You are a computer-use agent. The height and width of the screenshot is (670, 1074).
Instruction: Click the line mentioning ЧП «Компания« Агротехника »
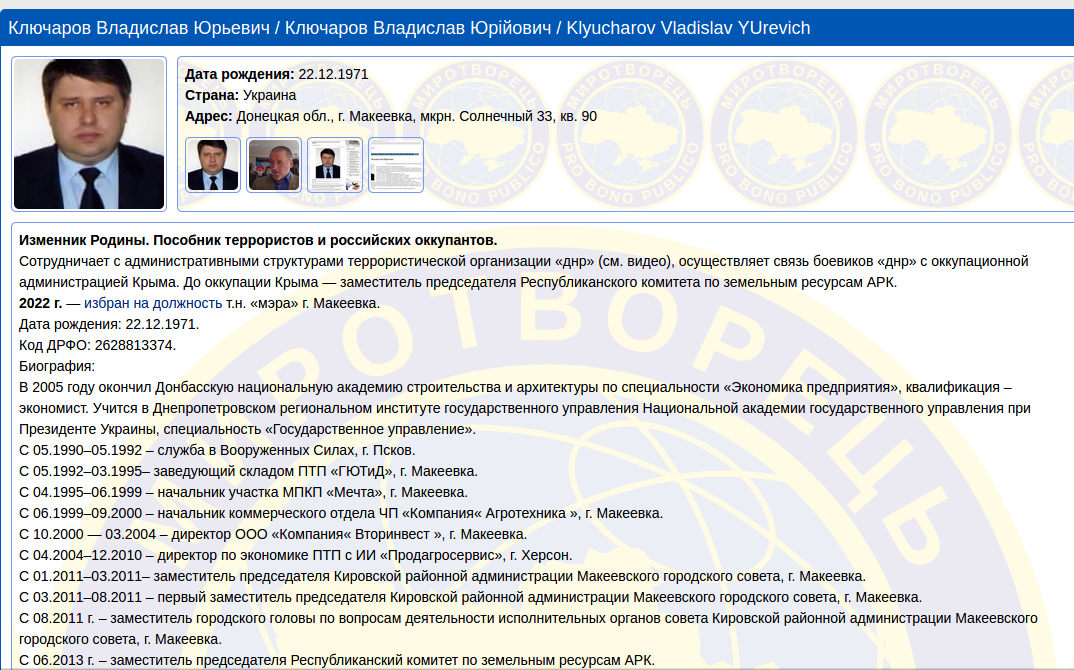pyautogui.click(x=341, y=513)
